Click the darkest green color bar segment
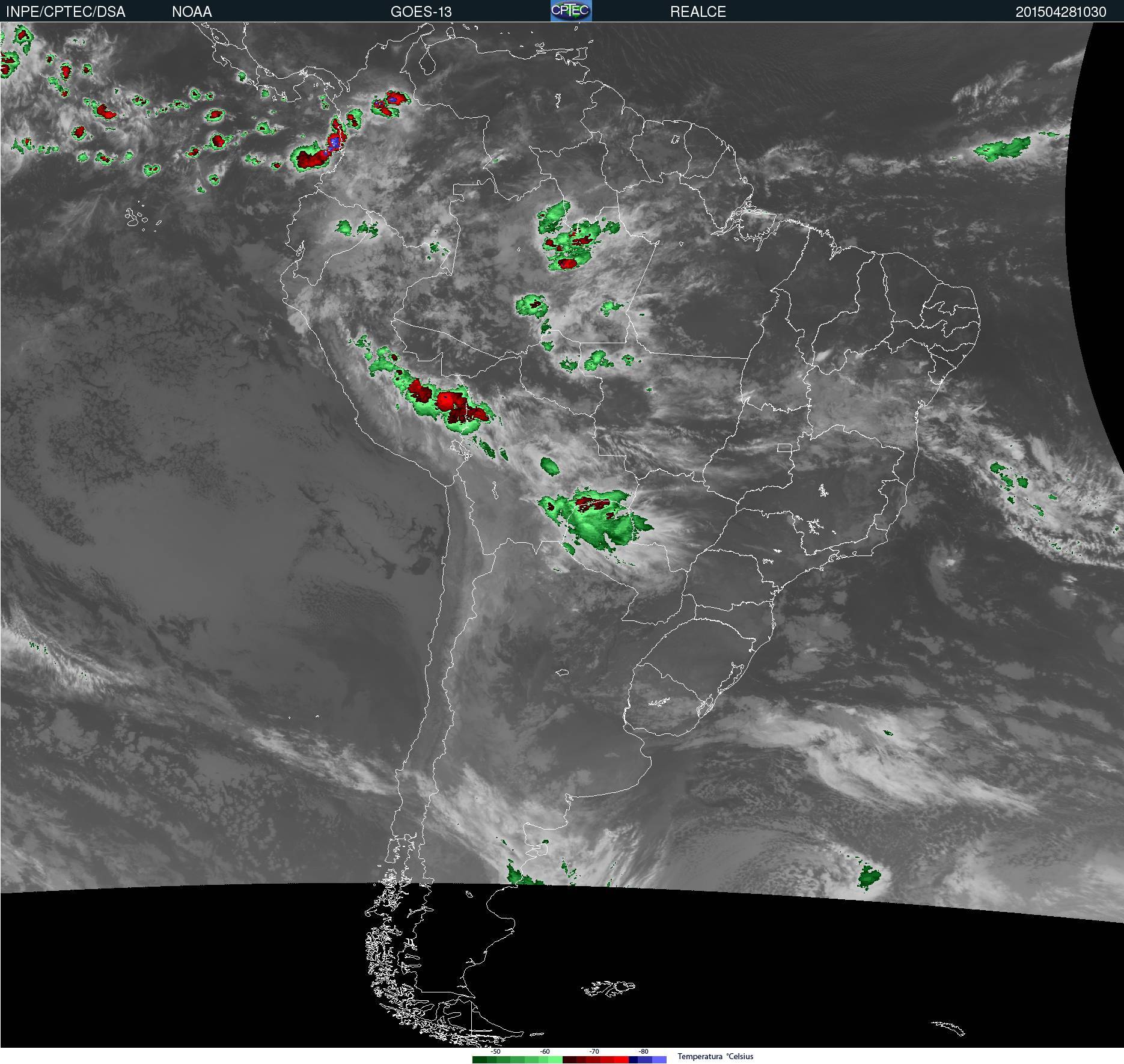Image resolution: width=1124 pixels, height=1064 pixels. click(x=480, y=1060)
